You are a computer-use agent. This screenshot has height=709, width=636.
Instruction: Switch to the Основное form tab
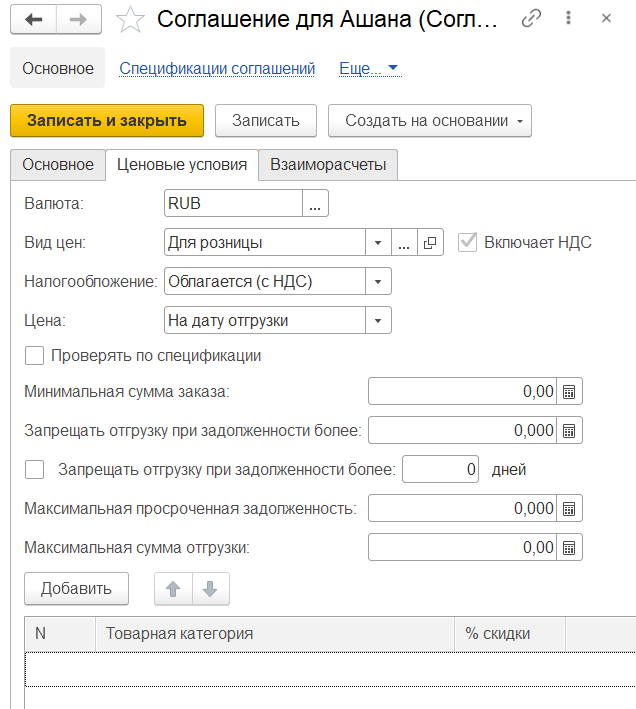(57, 165)
